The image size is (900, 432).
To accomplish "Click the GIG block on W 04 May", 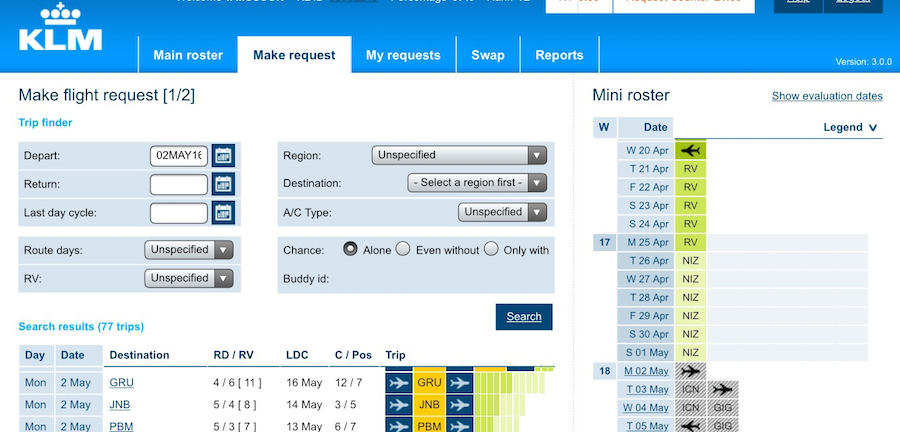I will [723, 408].
